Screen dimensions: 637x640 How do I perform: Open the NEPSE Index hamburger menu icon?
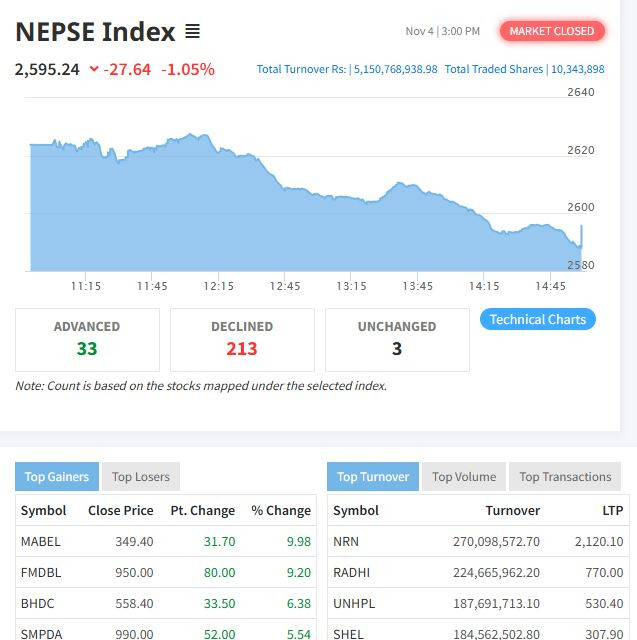[x=192, y=31]
